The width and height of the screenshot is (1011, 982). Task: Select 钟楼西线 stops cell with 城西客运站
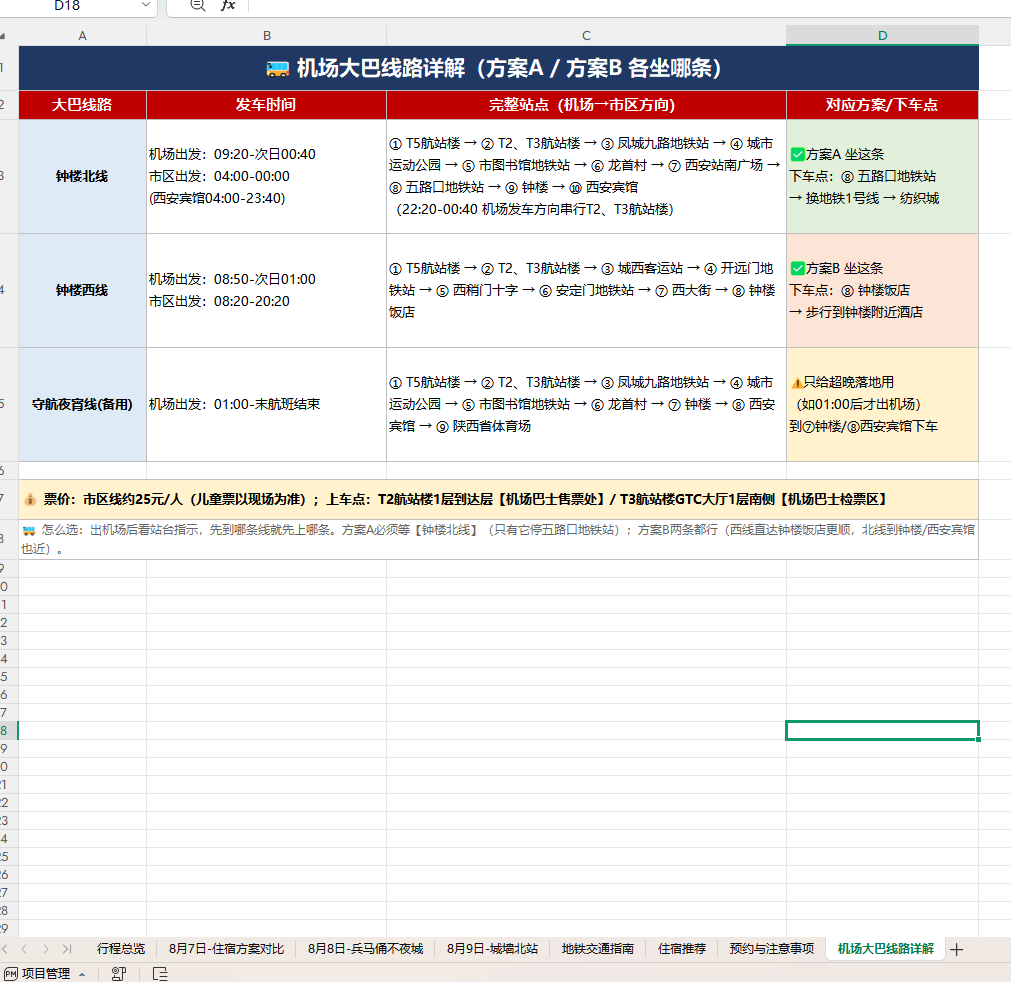pyautogui.click(x=586, y=290)
